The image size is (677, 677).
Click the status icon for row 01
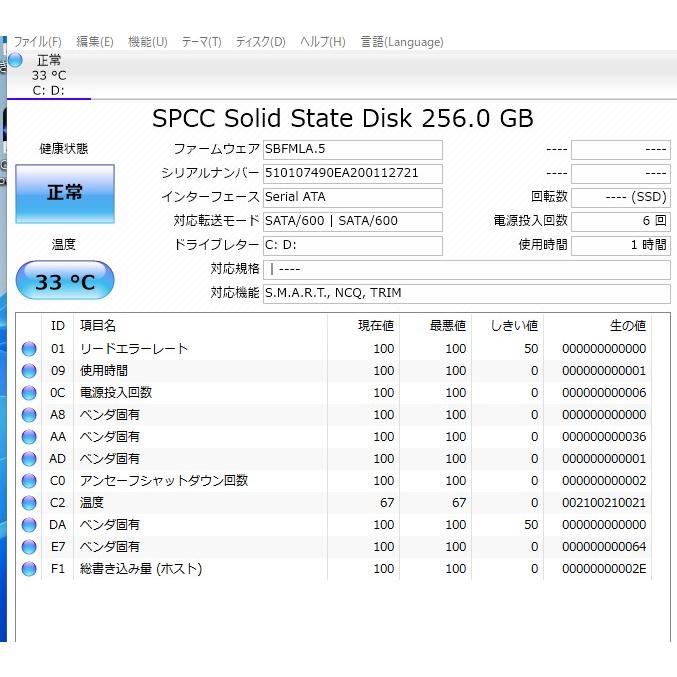tap(29, 349)
